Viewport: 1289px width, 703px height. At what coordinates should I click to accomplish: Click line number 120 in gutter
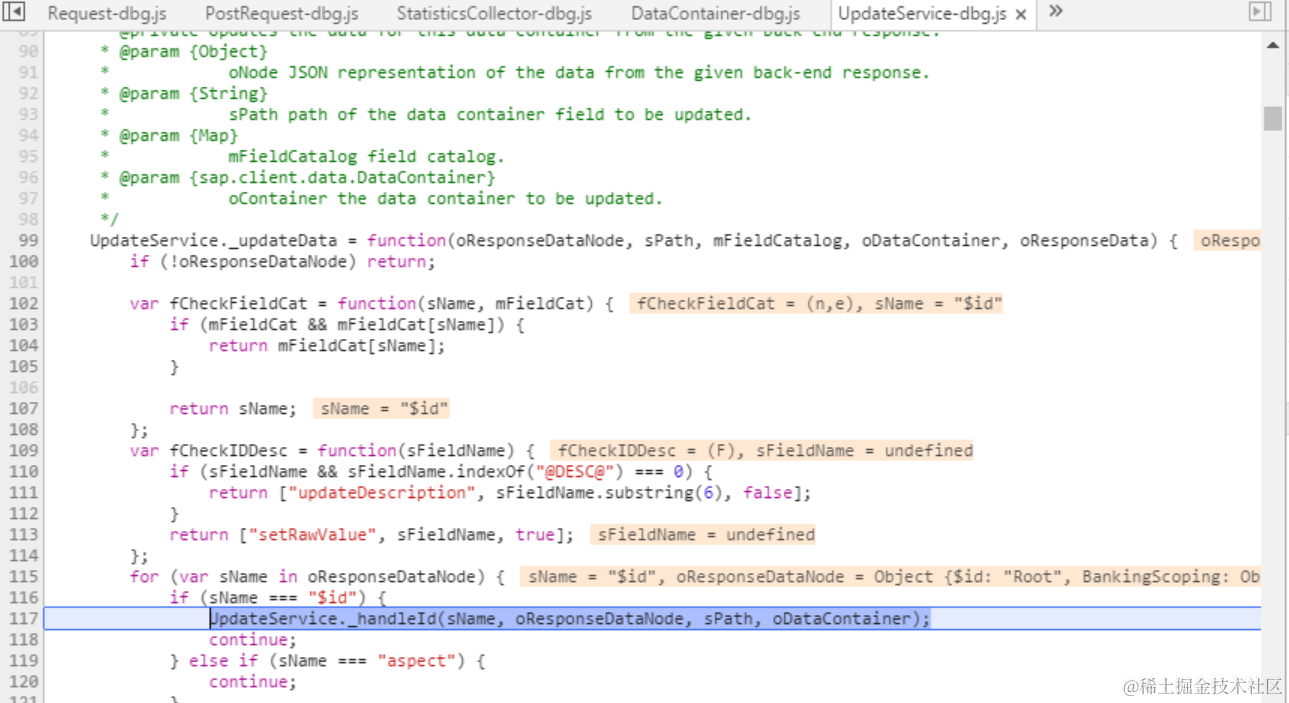tap(25, 681)
